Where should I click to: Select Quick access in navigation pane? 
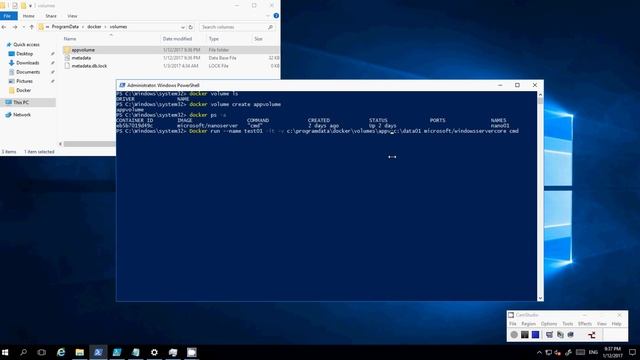26,44
